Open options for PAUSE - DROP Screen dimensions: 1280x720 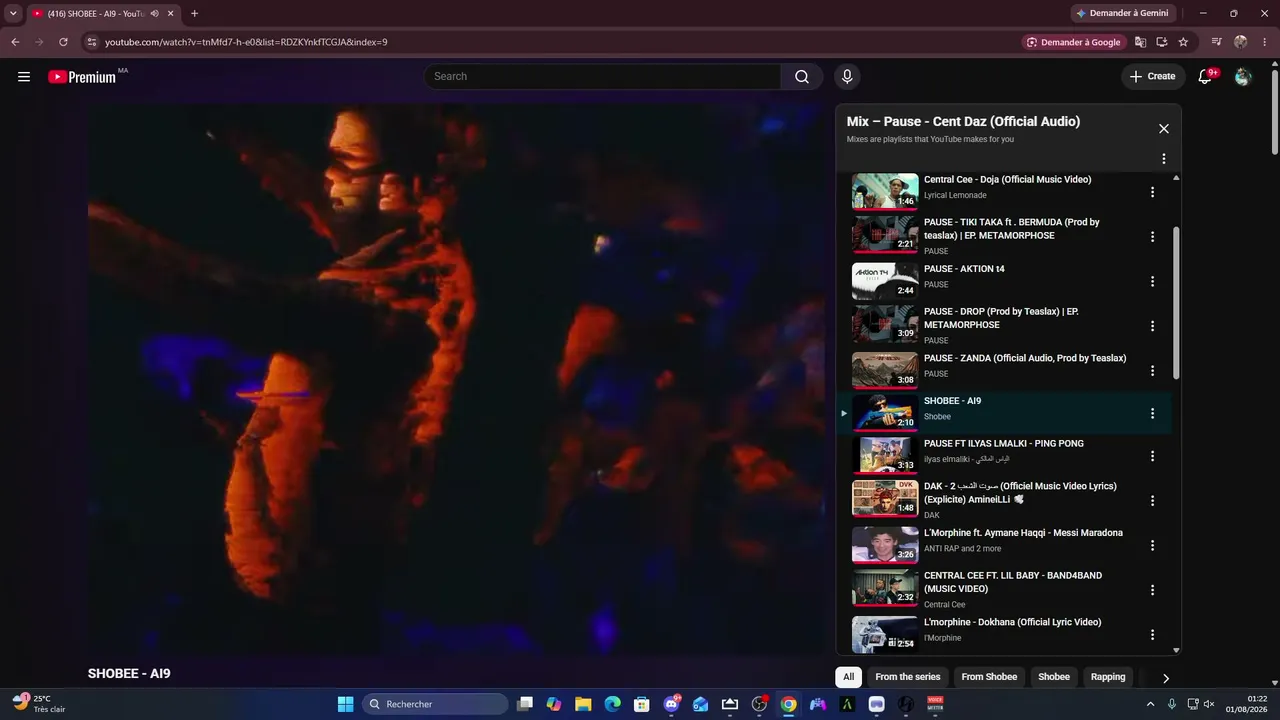point(1152,326)
